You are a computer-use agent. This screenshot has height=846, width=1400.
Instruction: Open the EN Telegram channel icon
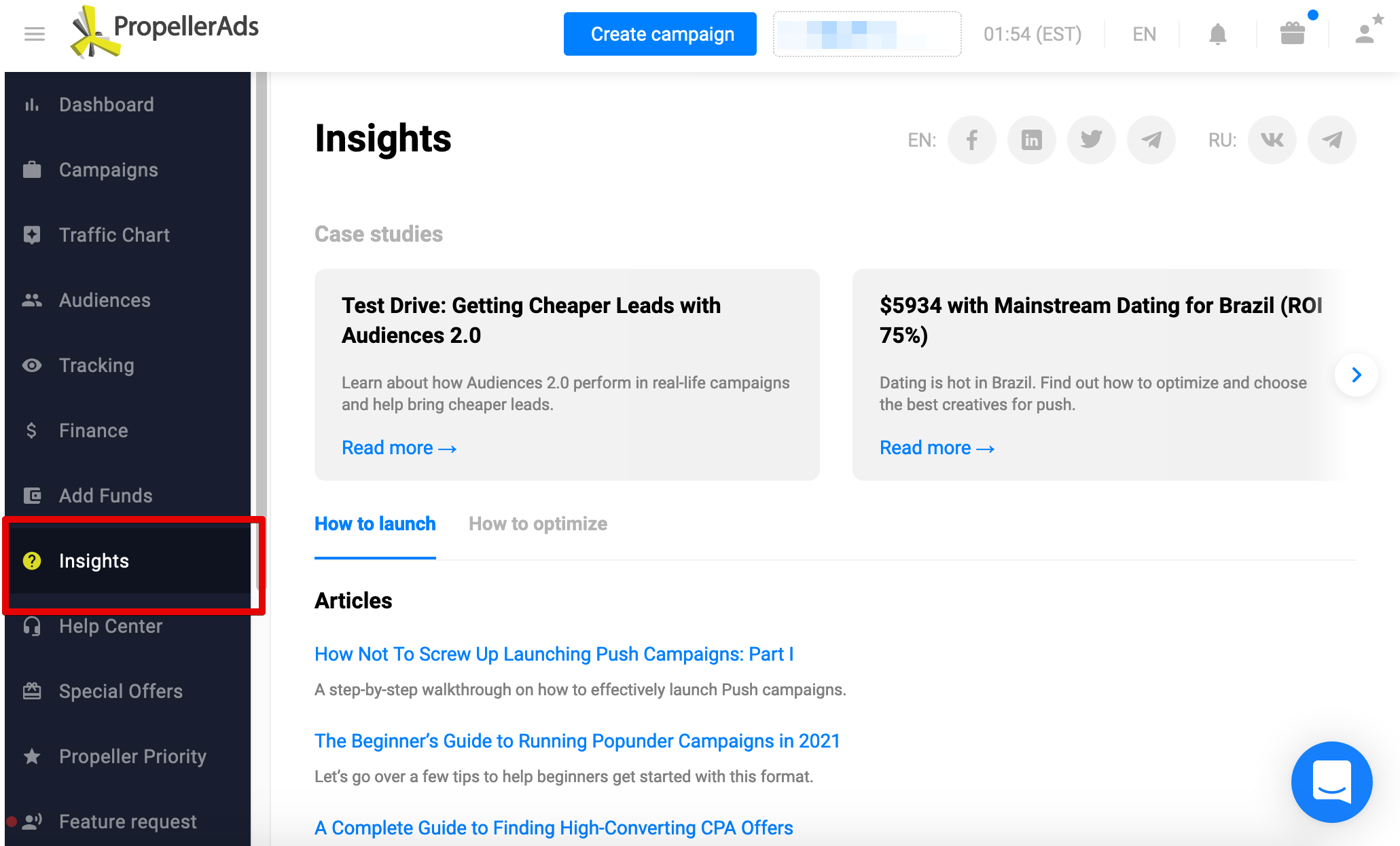click(x=1151, y=140)
